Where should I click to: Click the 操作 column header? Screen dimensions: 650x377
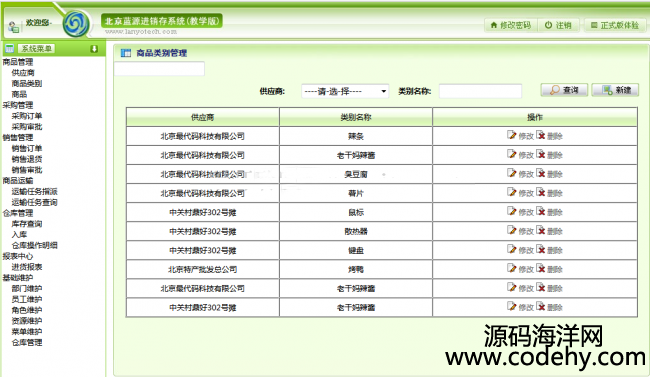click(535, 117)
